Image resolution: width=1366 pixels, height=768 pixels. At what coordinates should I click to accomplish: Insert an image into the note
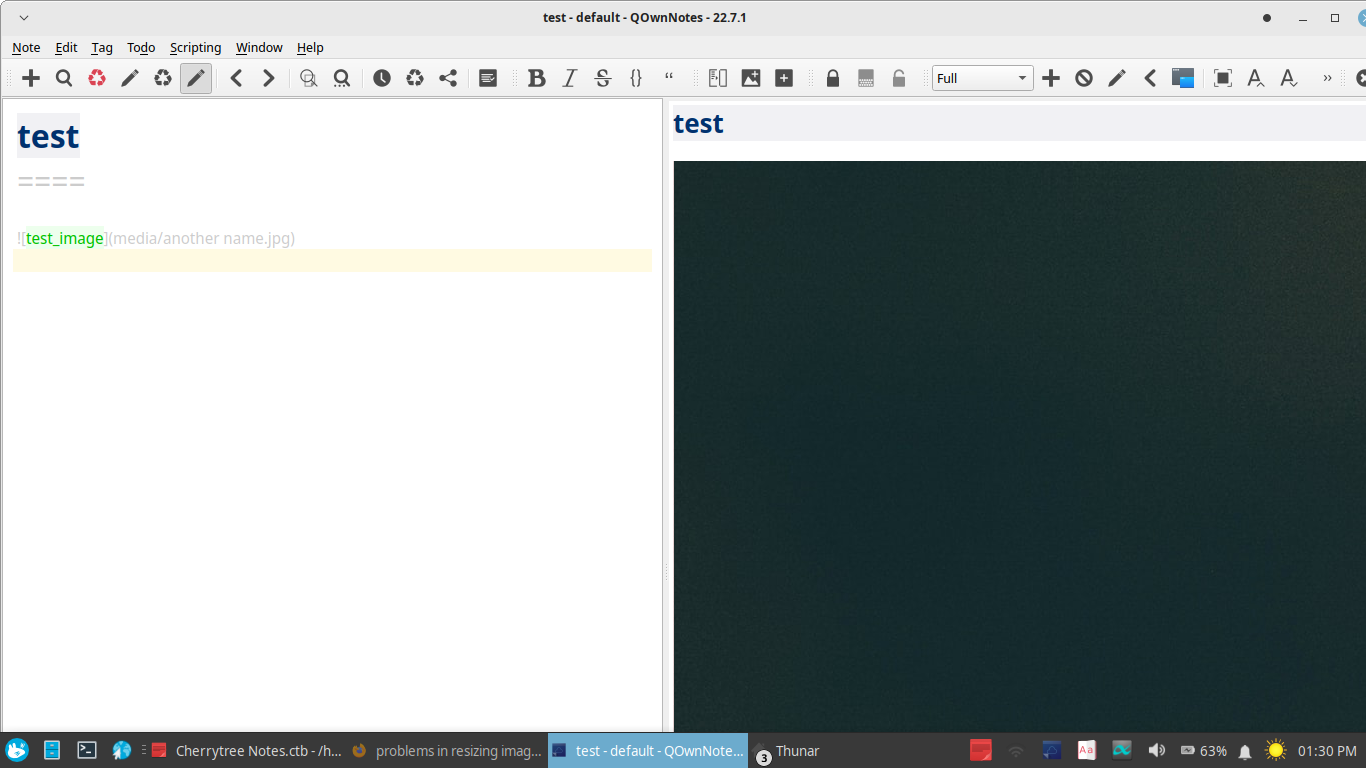point(751,78)
